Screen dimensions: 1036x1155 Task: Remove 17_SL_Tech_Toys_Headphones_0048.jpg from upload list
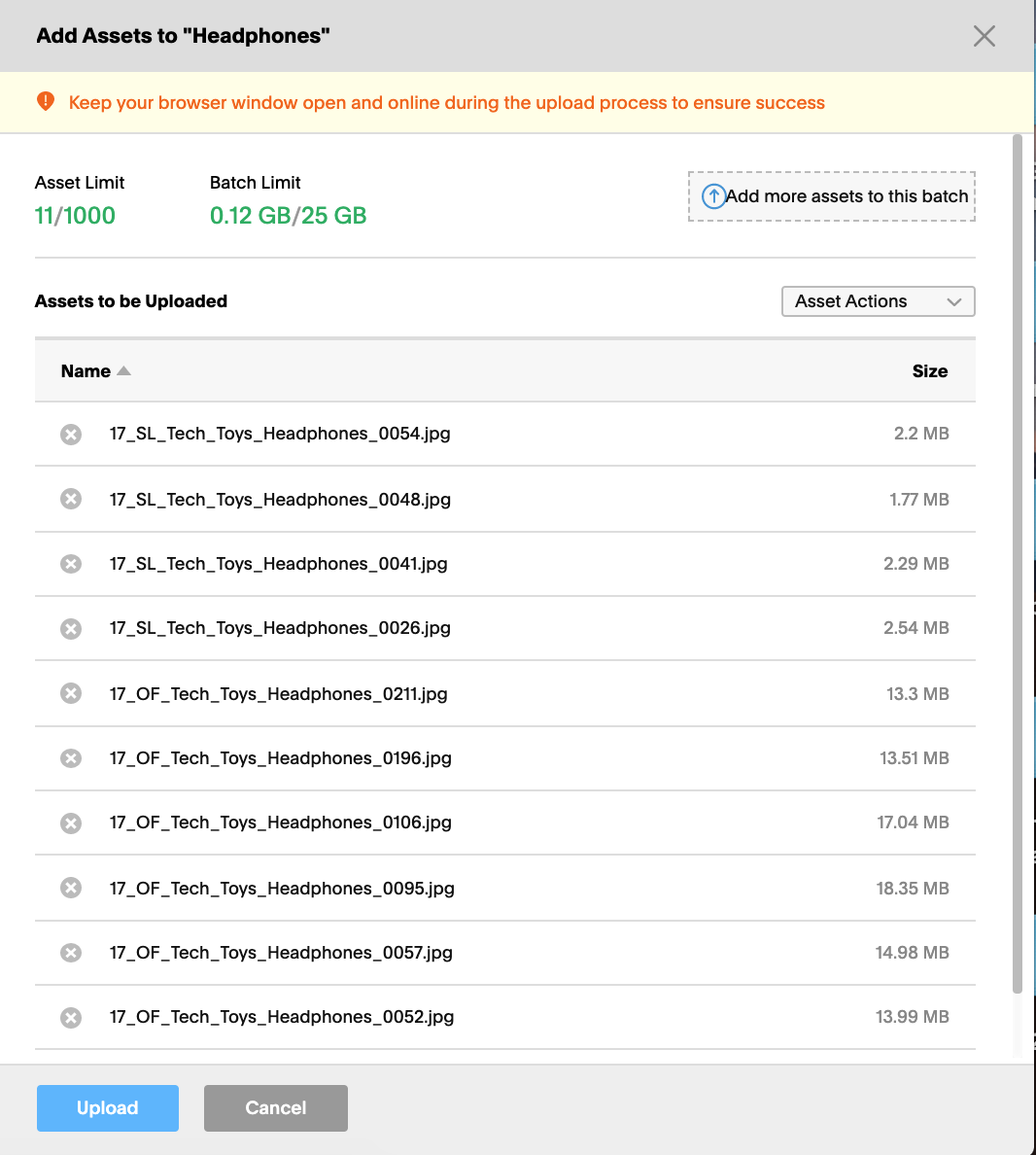pyautogui.click(x=71, y=500)
